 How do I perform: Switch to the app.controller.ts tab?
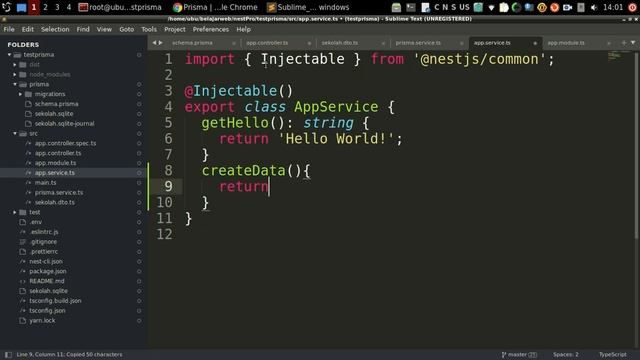[267, 43]
